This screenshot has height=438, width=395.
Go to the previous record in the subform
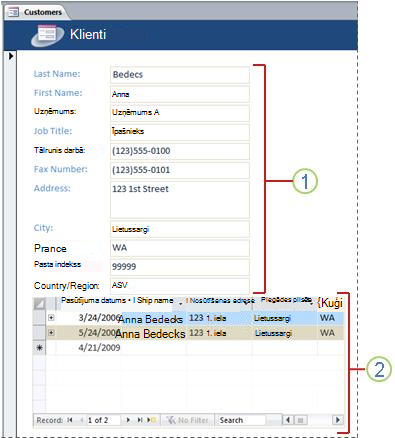[x=81, y=420]
